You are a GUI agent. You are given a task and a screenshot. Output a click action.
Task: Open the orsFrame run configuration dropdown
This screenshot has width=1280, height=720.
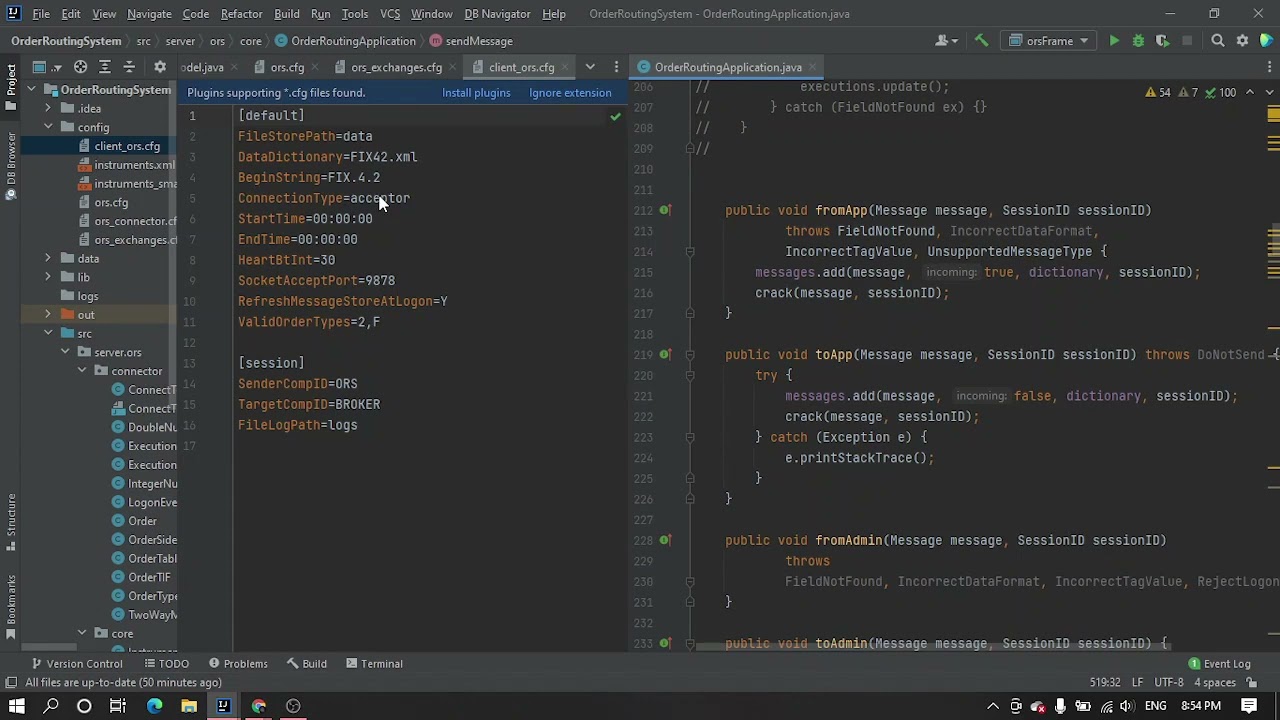point(1049,41)
